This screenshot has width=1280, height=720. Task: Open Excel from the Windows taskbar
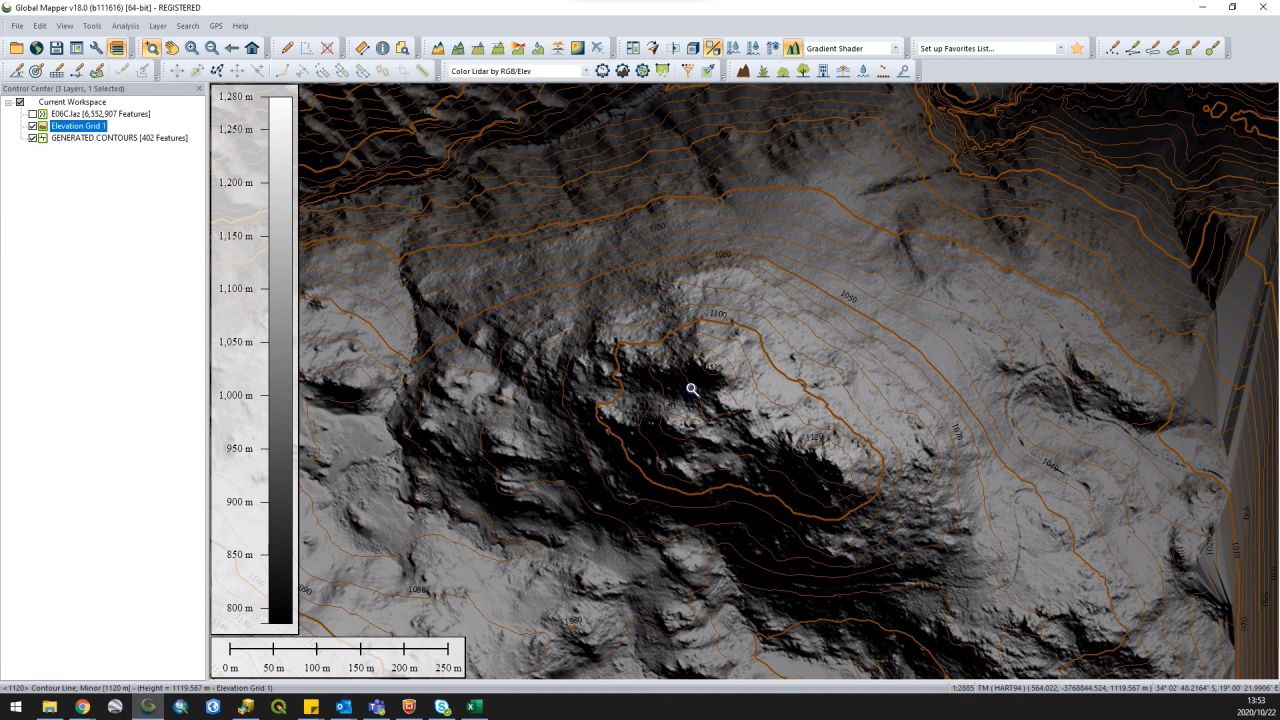[x=474, y=707]
